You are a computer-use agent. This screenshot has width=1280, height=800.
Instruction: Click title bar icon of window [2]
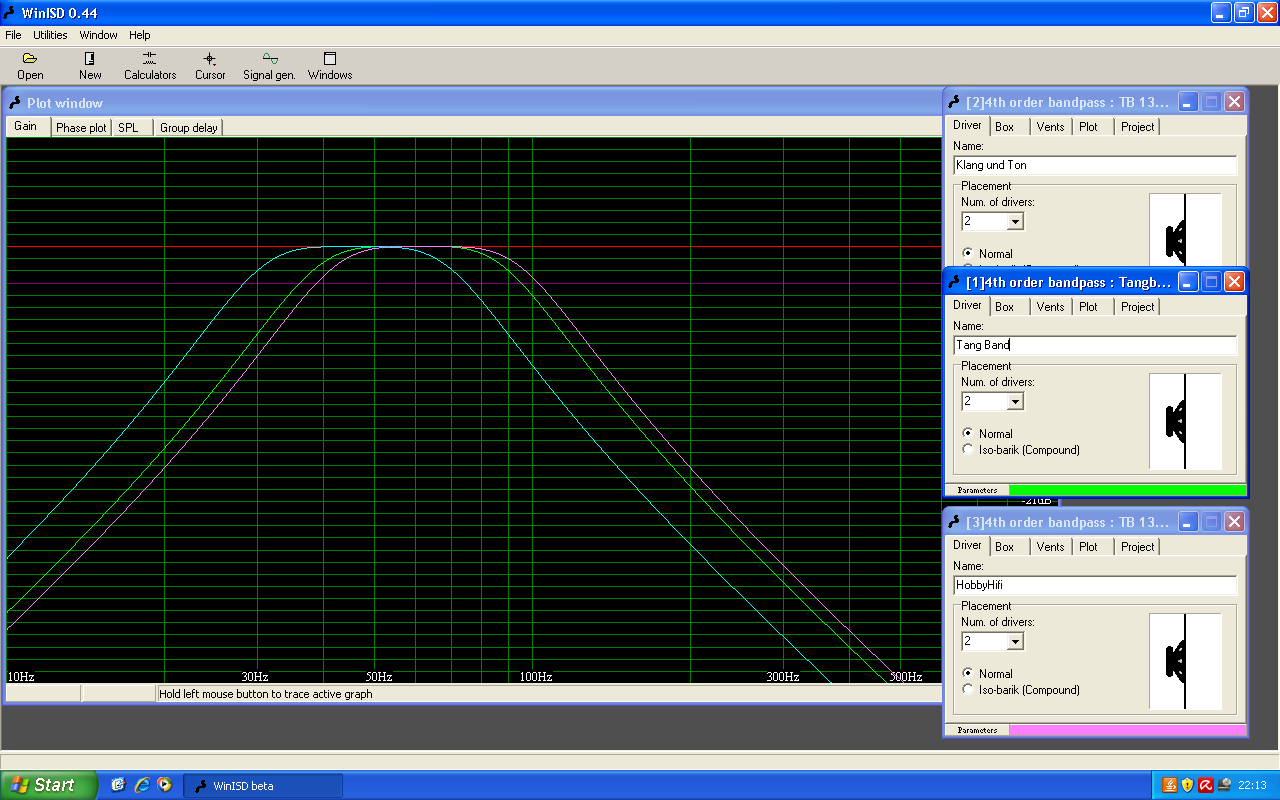955,102
